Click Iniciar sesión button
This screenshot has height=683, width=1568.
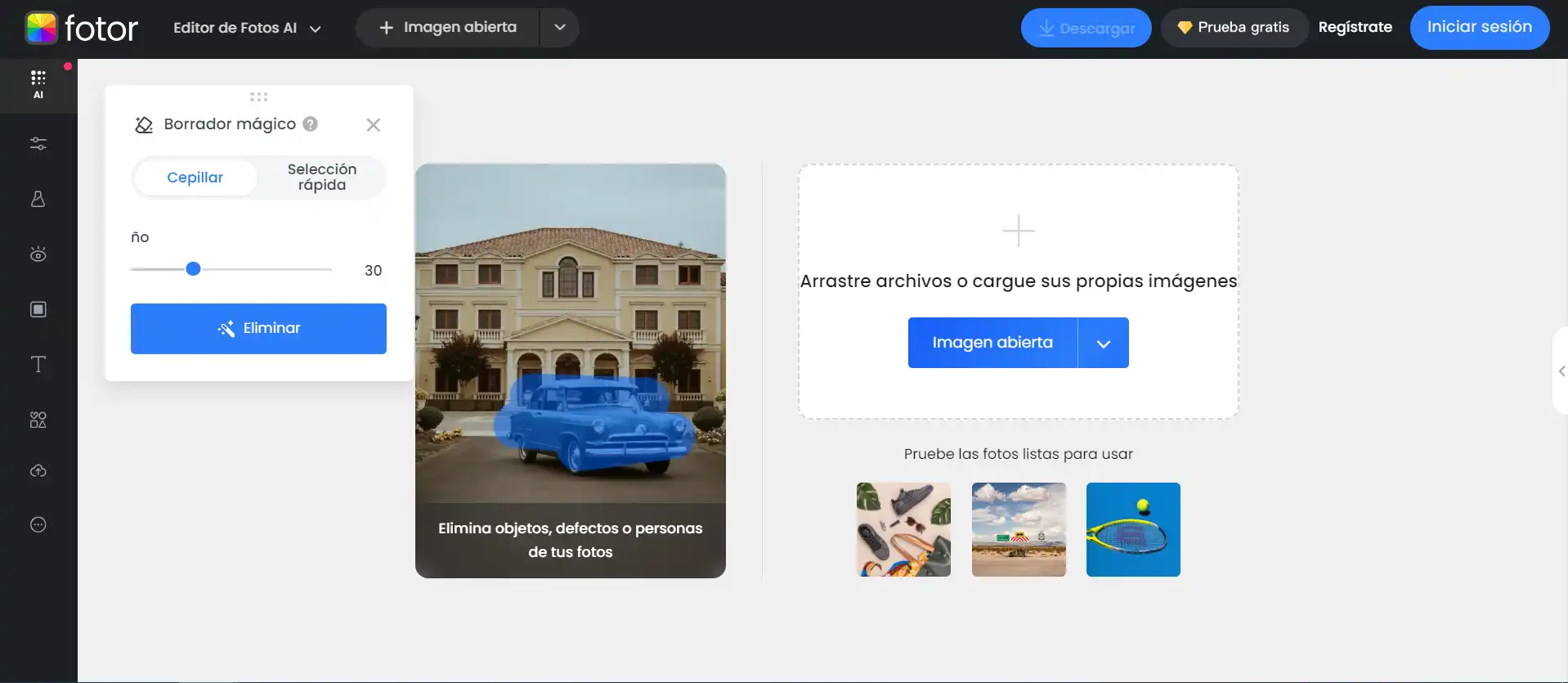[x=1479, y=27]
